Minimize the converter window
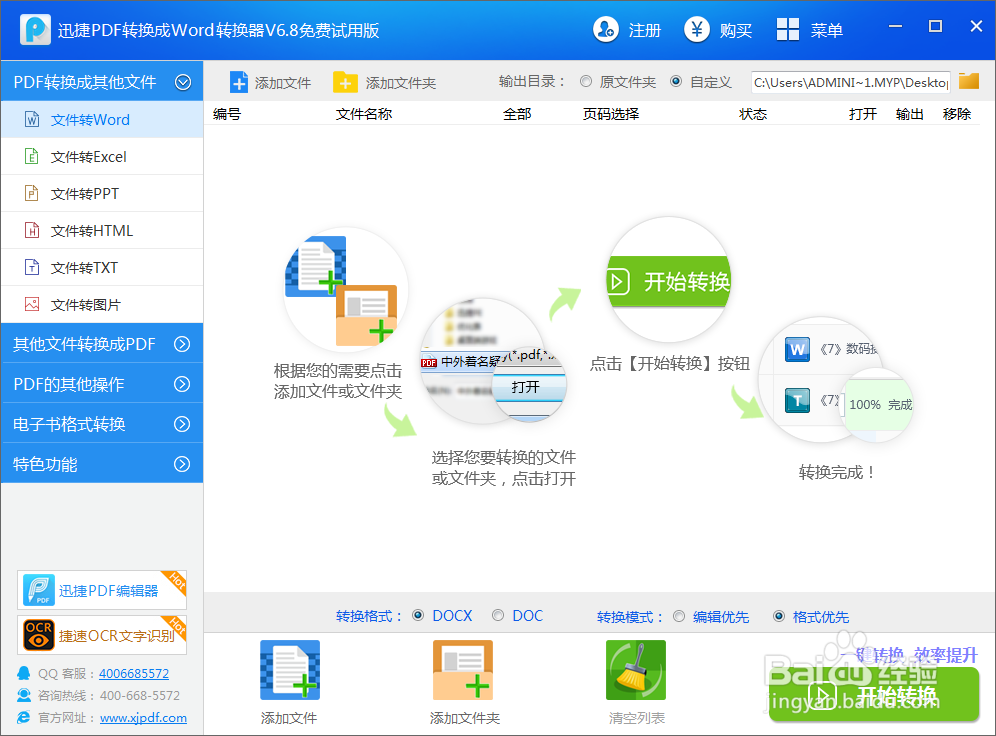This screenshot has width=996, height=736. point(895,26)
